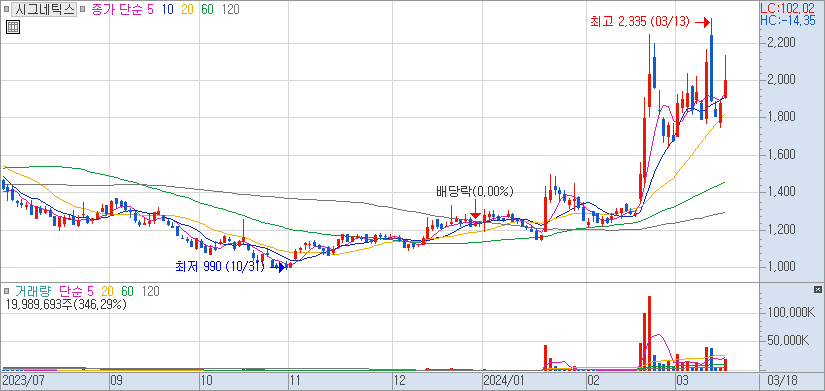Toggle the small square left of 시그네틱스

tap(6, 9)
